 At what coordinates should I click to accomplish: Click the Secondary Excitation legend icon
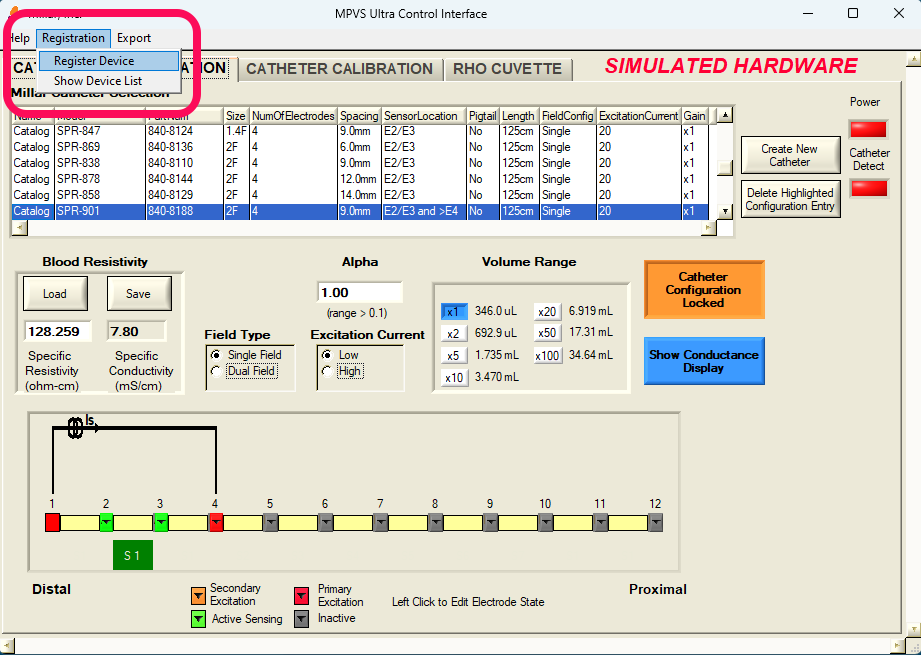[199, 596]
